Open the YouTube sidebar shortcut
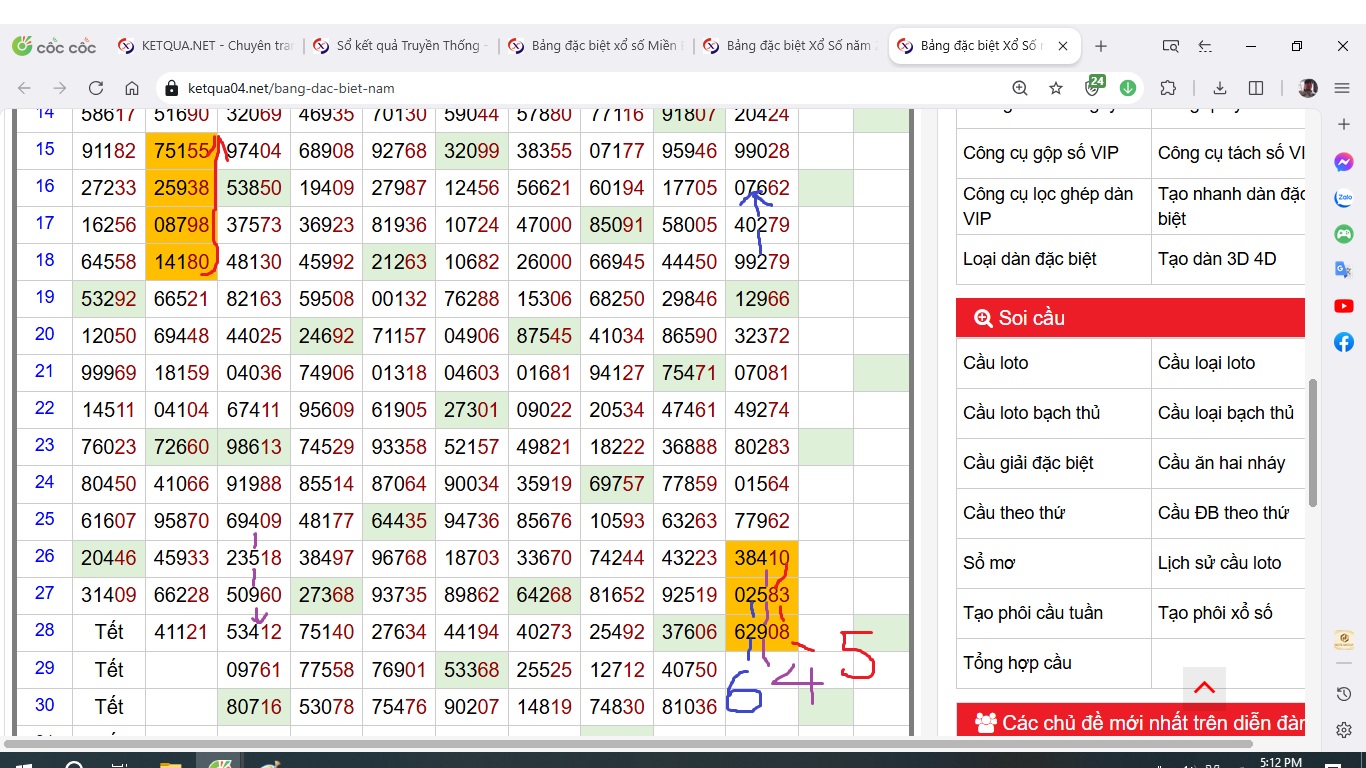Screen dimensions: 1366x768 pos(1344,306)
